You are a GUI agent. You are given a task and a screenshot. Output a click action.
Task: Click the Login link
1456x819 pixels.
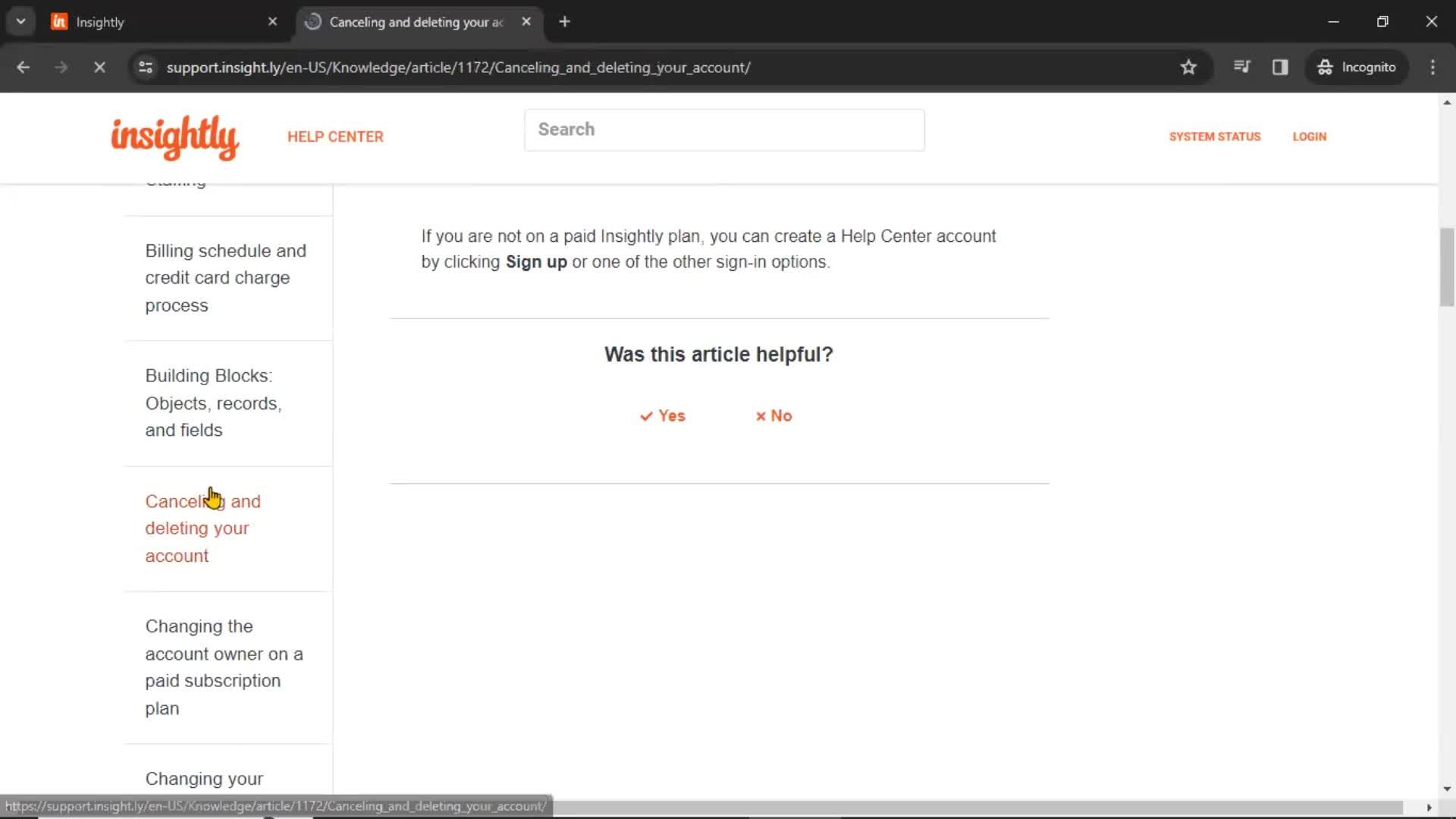1310,136
